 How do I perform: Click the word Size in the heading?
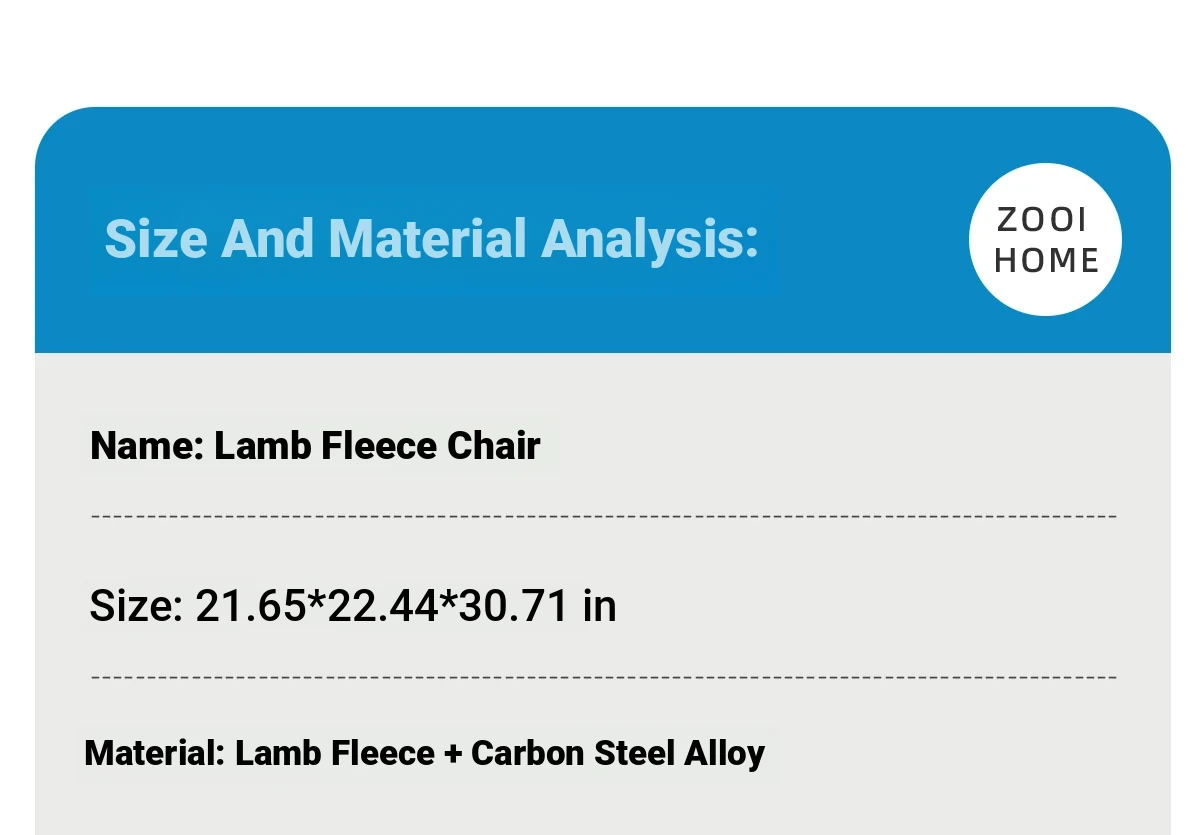pos(155,240)
